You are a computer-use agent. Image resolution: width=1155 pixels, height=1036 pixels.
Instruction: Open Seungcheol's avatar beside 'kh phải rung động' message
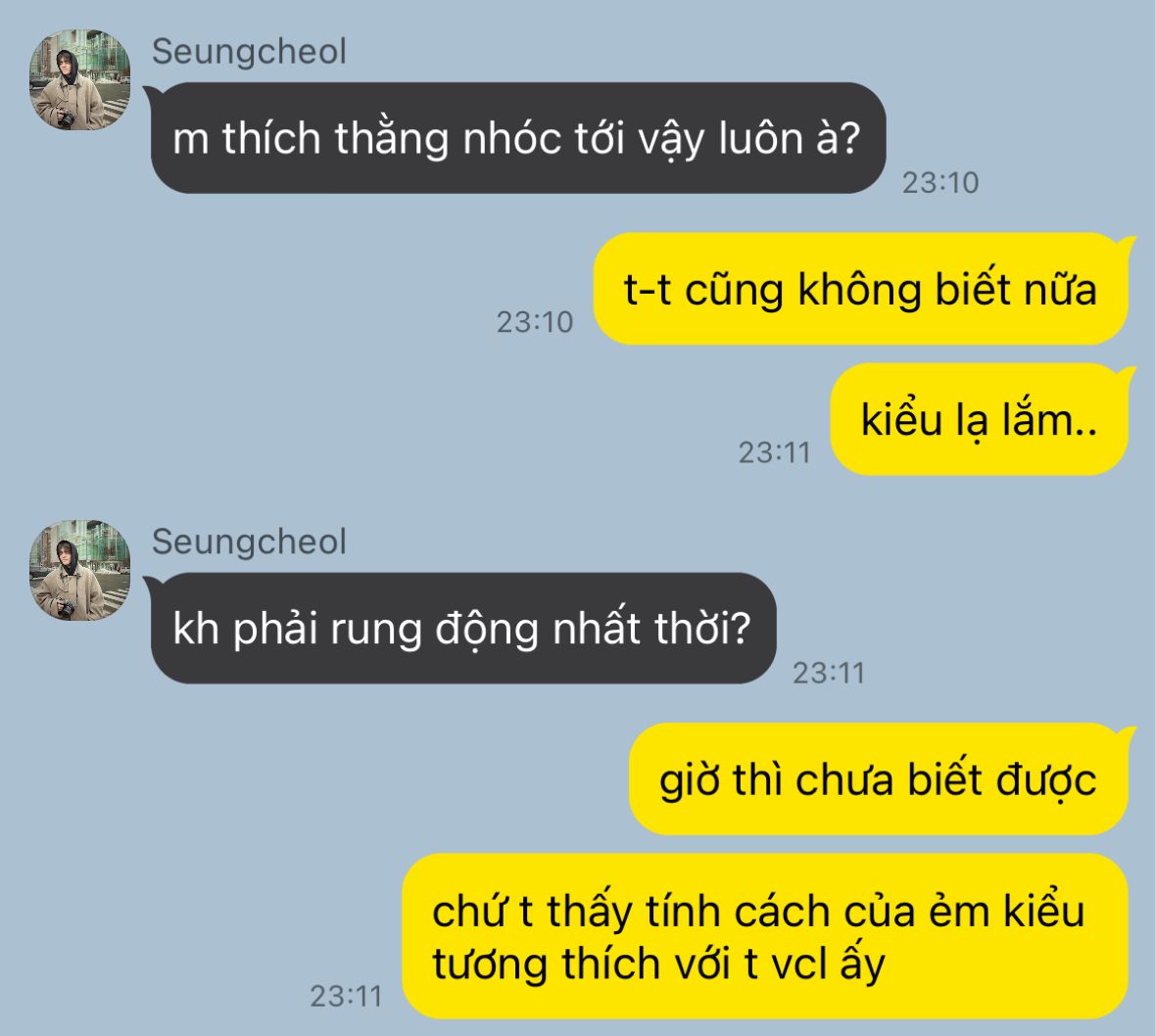79,570
